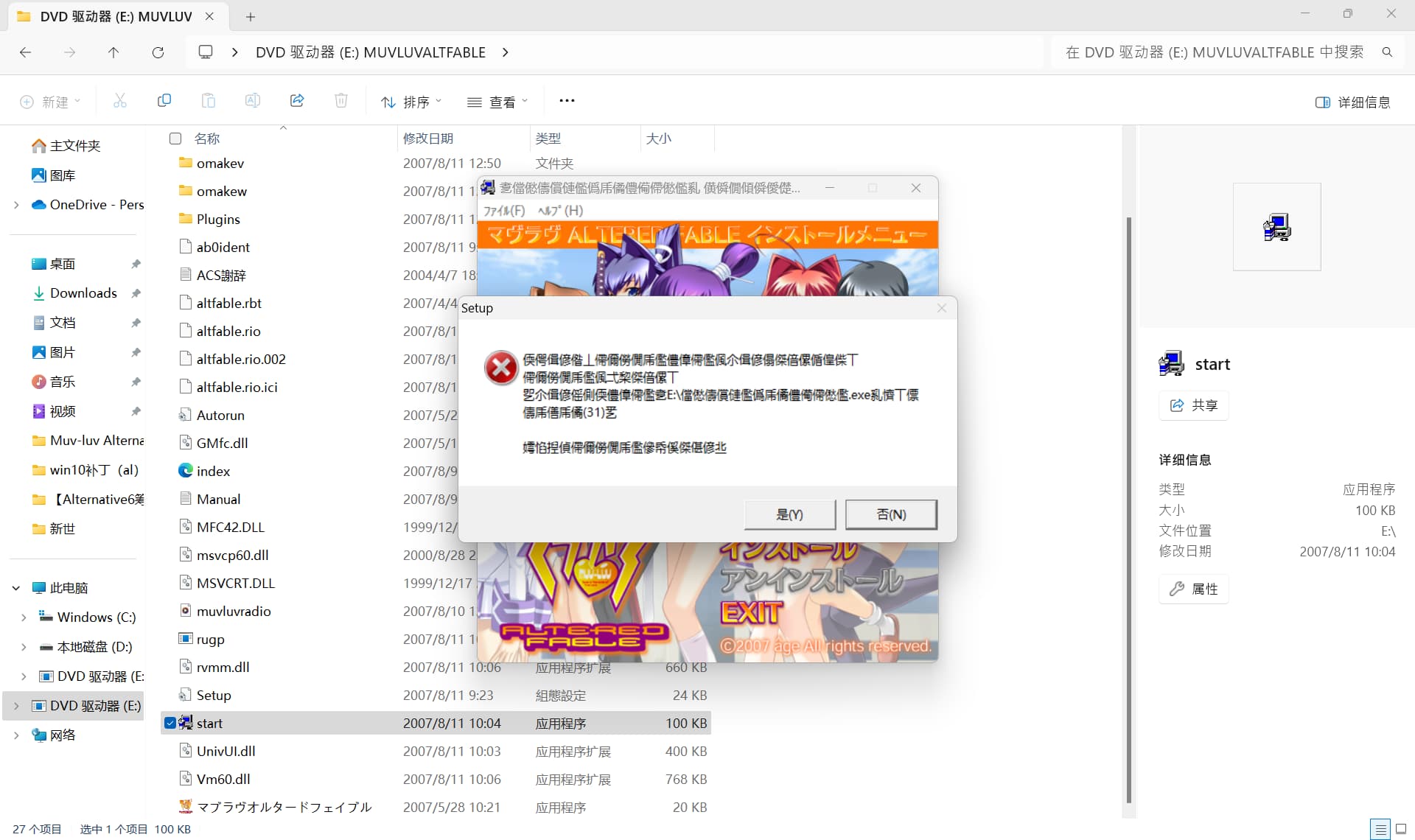Screen dimensions: 1415x840
Task: Sort by the 修改日期 column header
Action: tap(428, 139)
